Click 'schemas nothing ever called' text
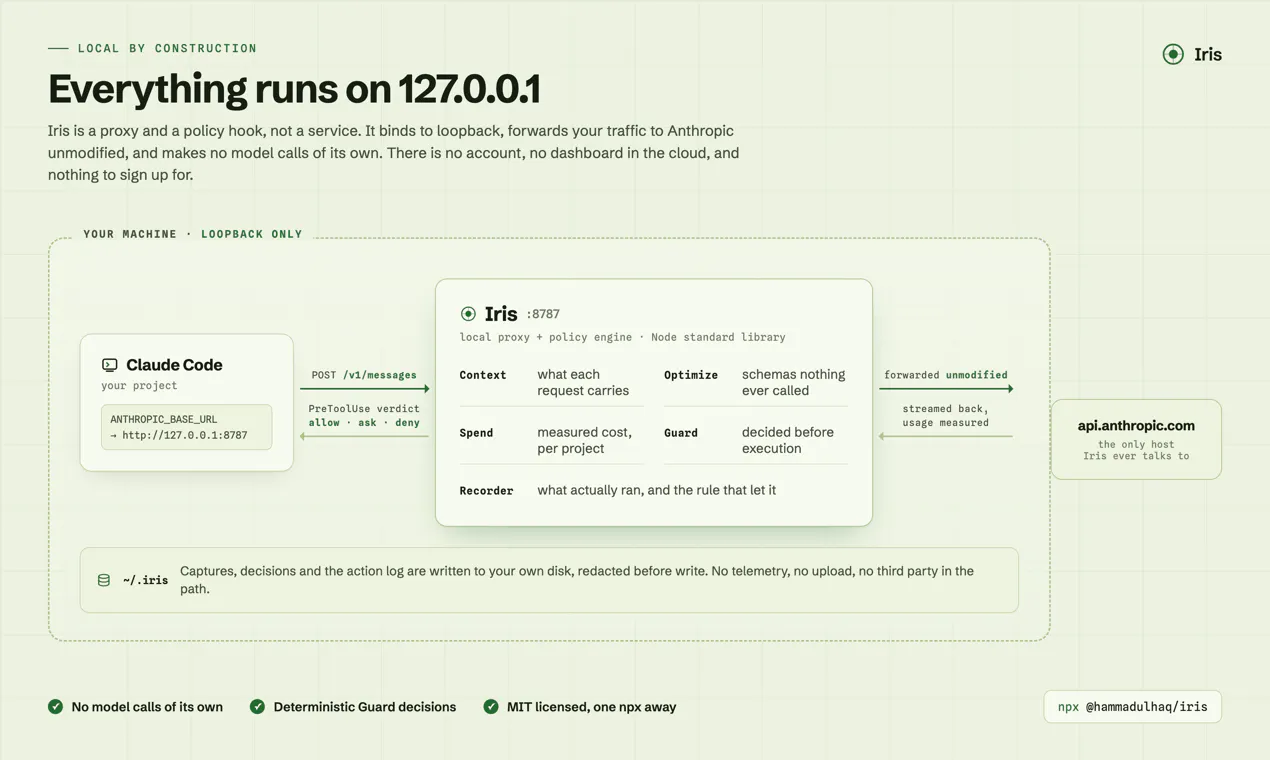 (793, 382)
